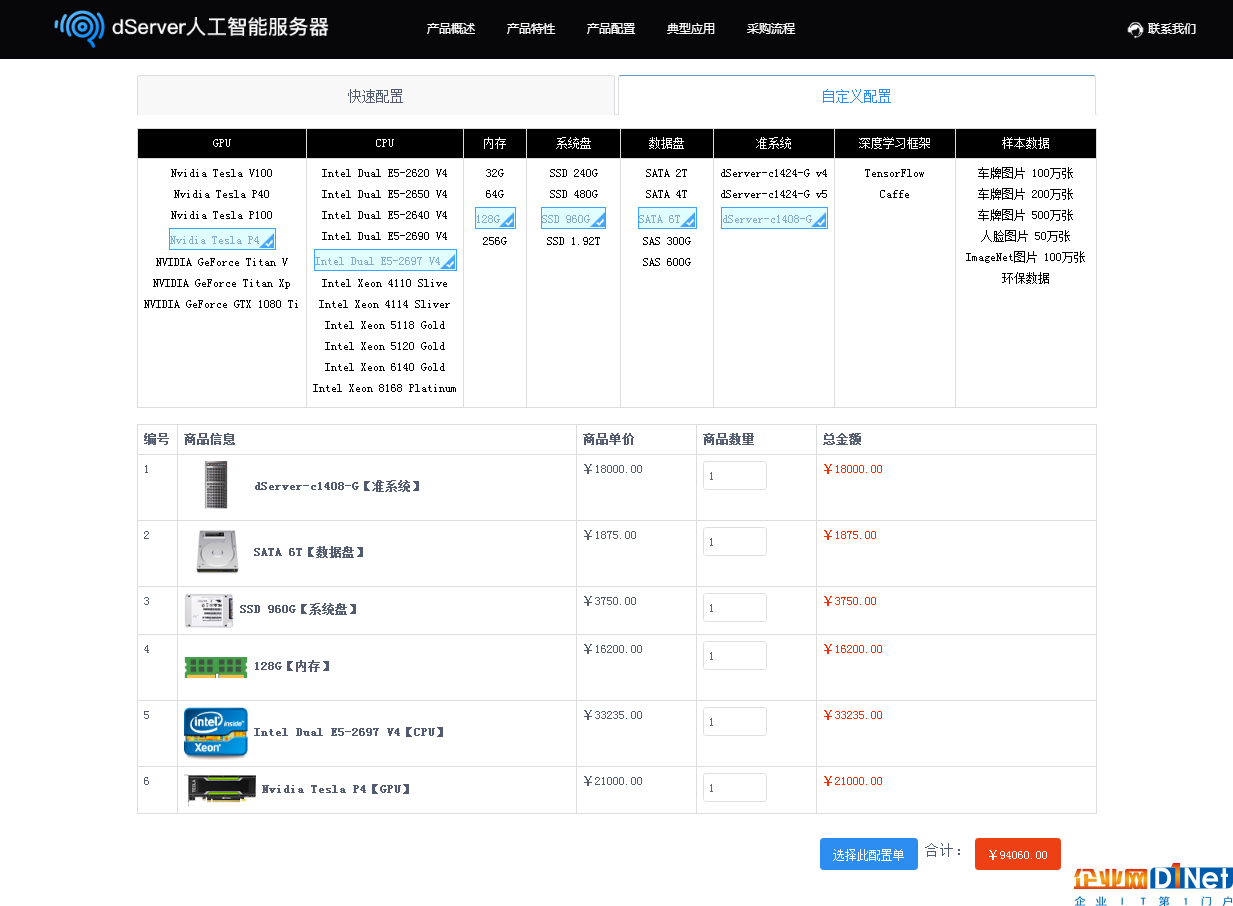Pick SAS 600G data disk
Image resolution: width=1233 pixels, height=906 pixels.
pyautogui.click(x=667, y=262)
